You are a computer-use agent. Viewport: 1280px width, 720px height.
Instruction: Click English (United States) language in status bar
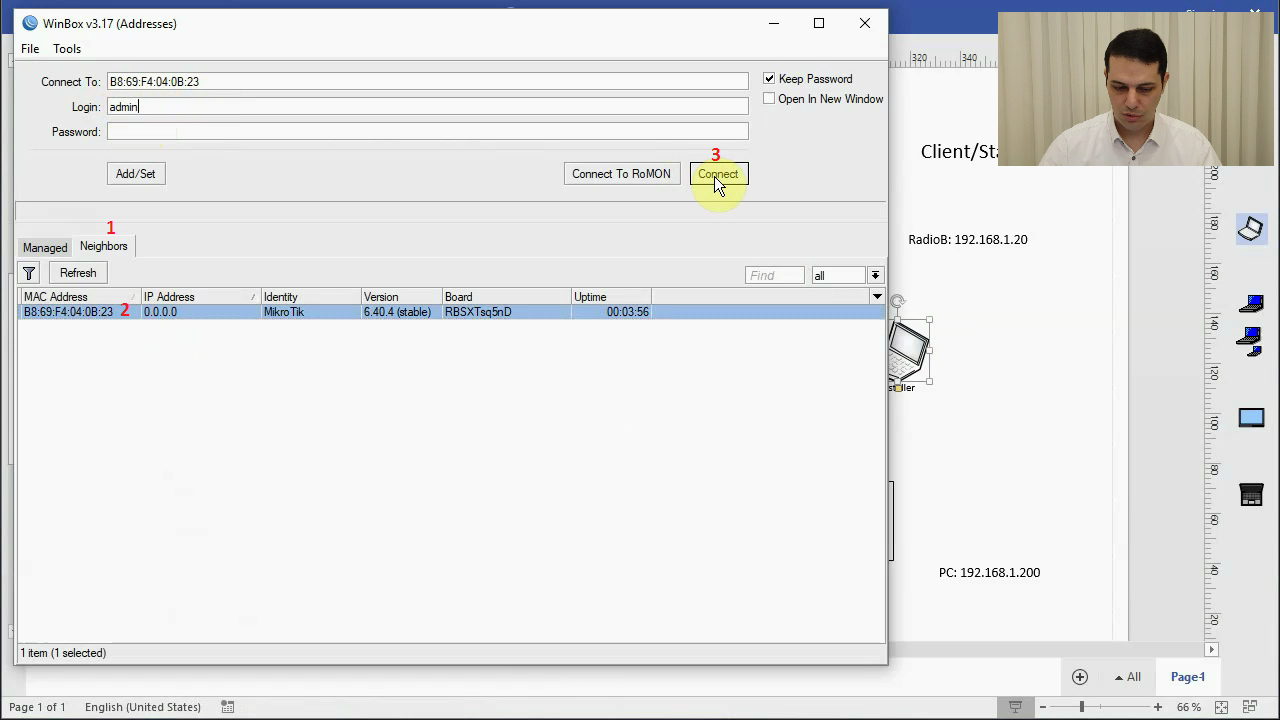143,707
